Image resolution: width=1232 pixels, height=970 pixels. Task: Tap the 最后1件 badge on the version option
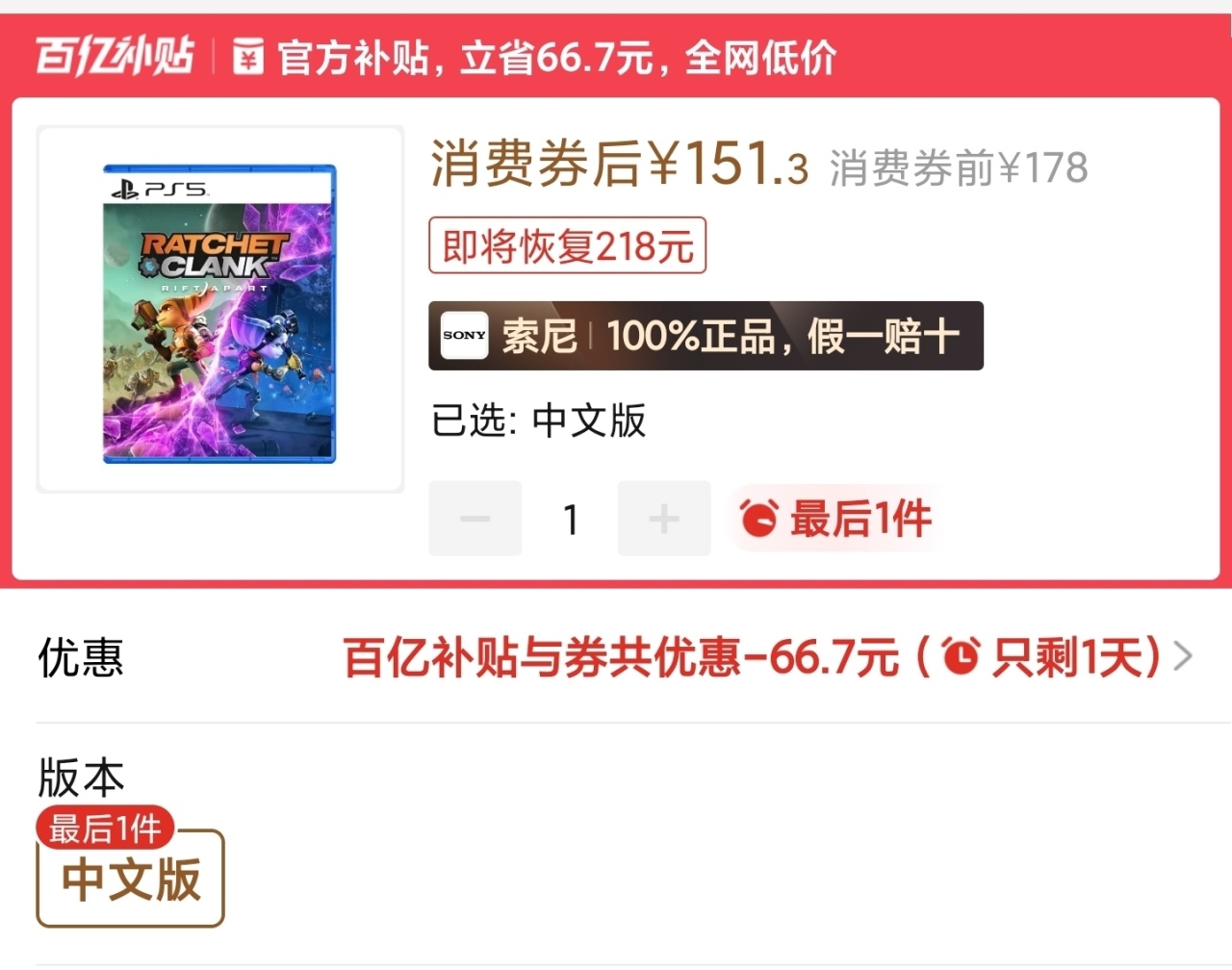pos(105,828)
